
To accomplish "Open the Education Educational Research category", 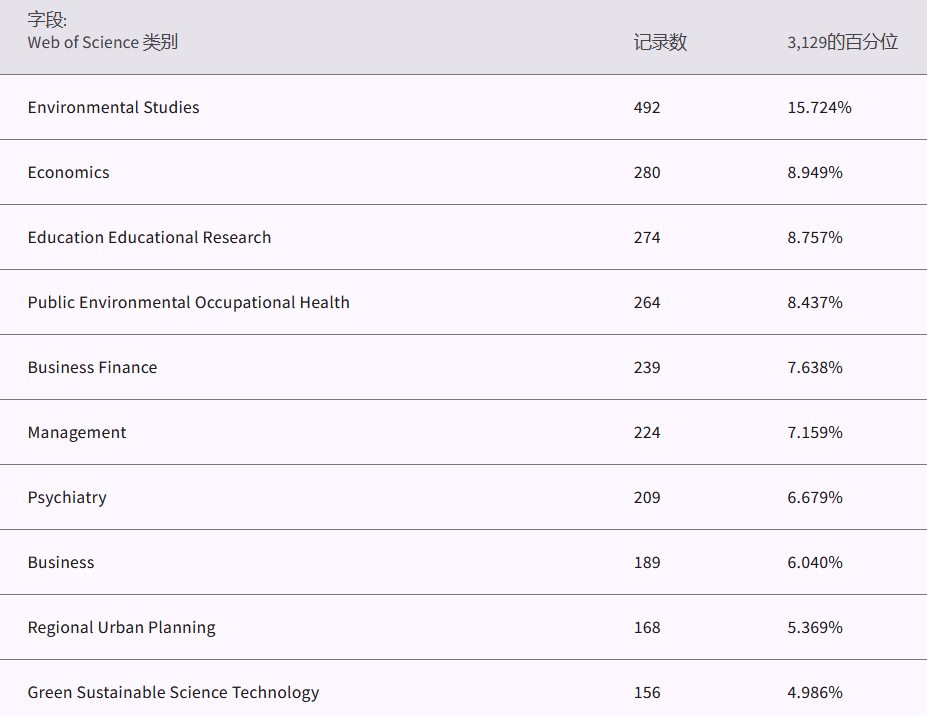I will [149, 238].
